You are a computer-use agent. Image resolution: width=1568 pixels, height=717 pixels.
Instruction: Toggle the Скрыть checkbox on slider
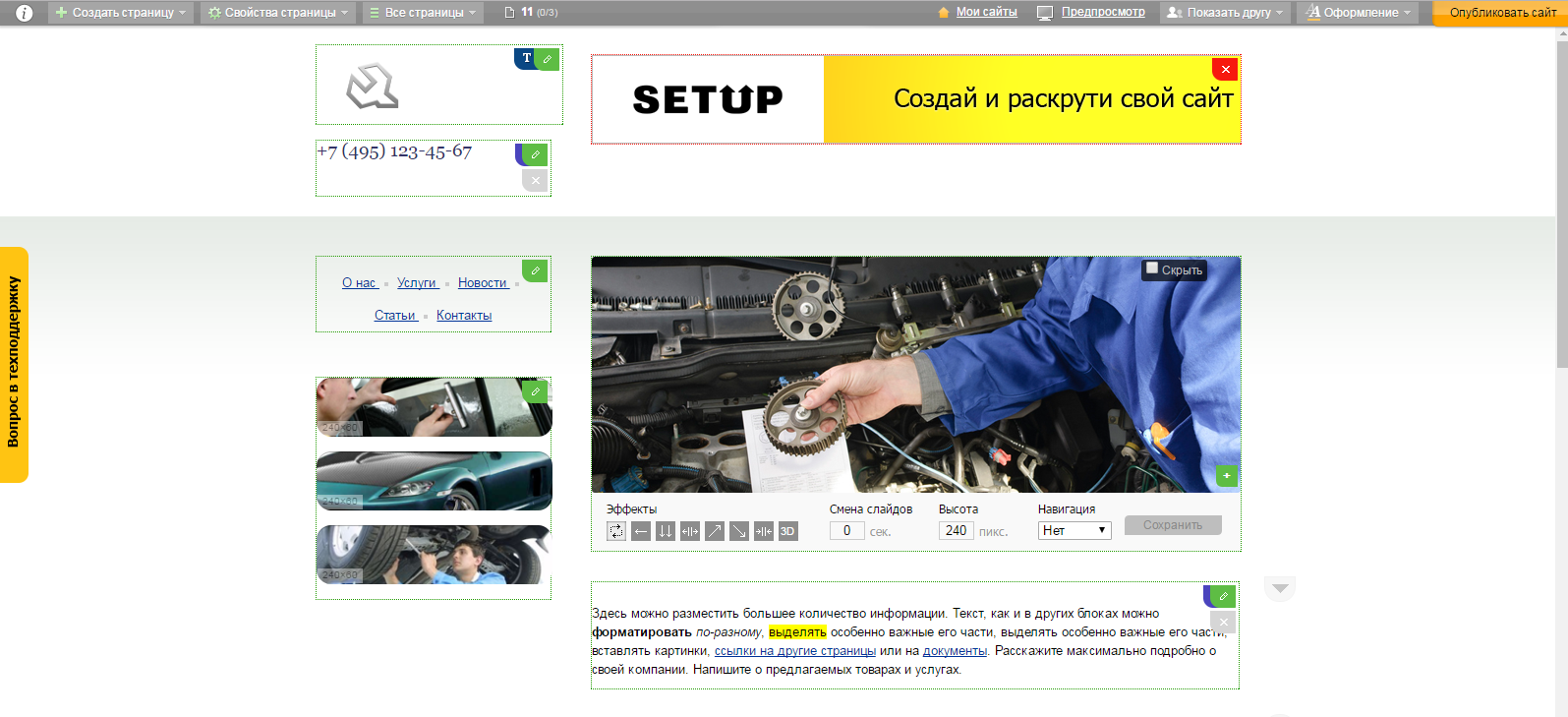point(1152,269)
